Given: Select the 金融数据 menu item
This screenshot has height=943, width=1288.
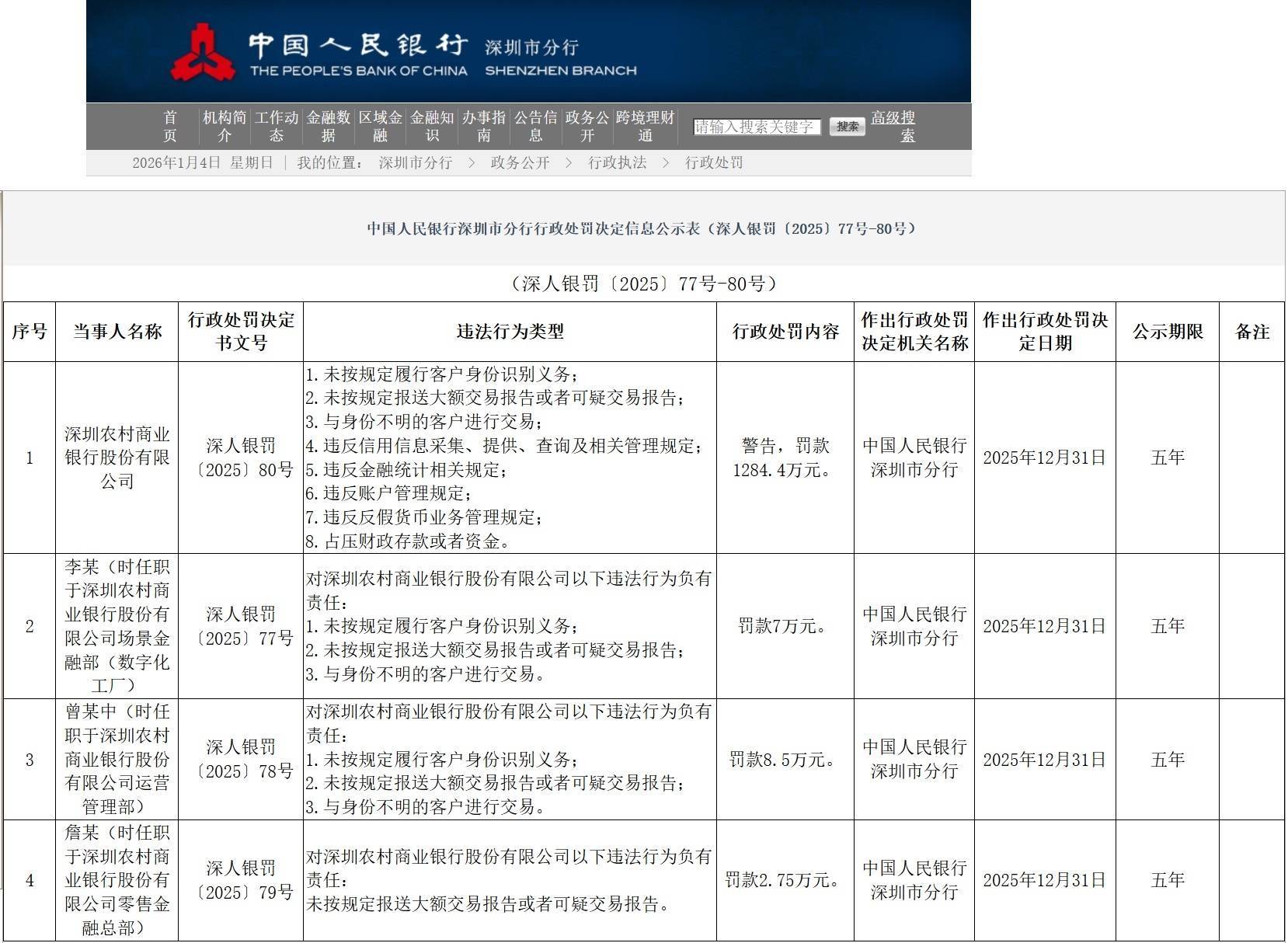Looking at the screenshot, I should [x=329, y=126].
